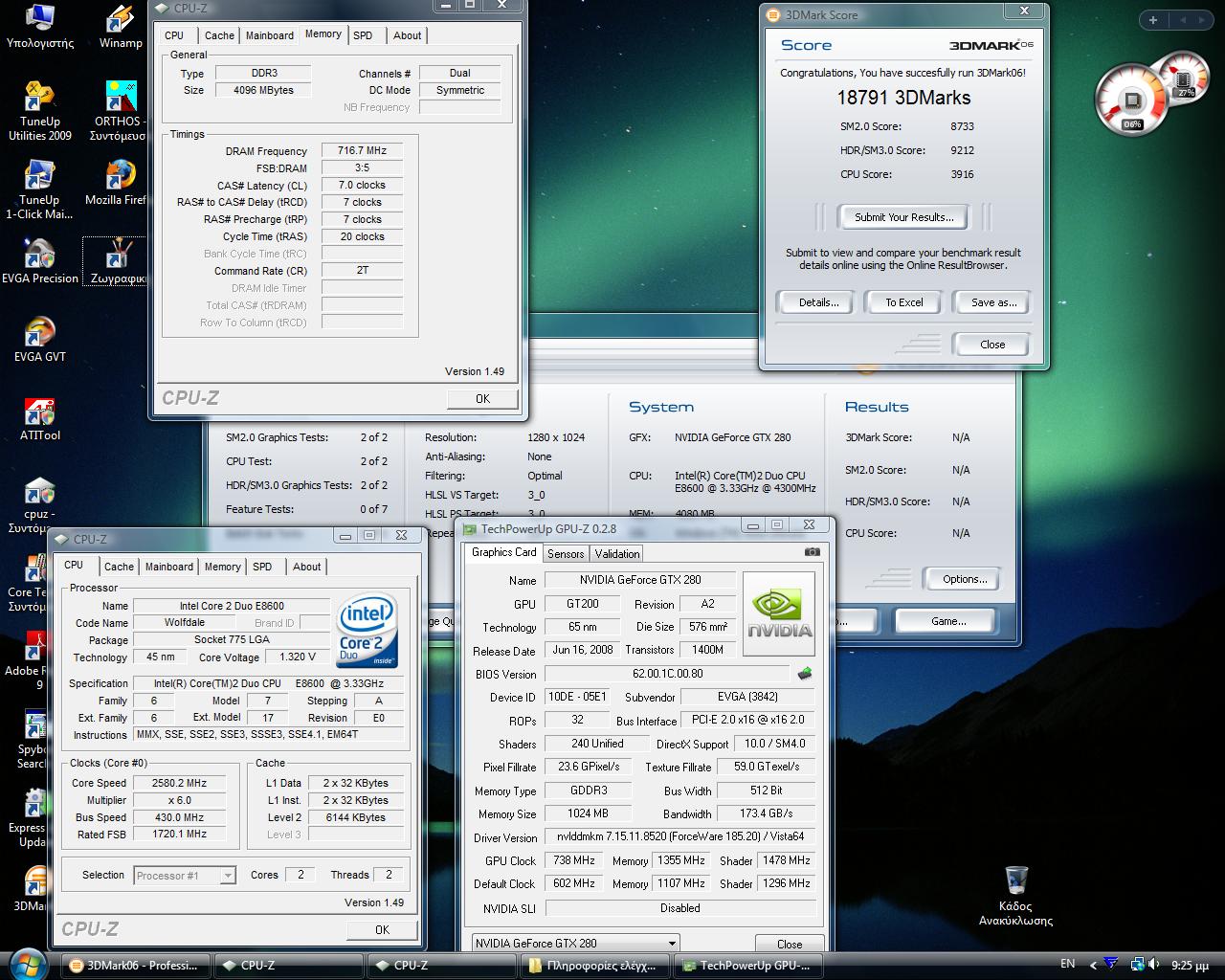Switch to Mainboard tab in top CPU-Z window
1225x980 pixels.
coord(270,35)
